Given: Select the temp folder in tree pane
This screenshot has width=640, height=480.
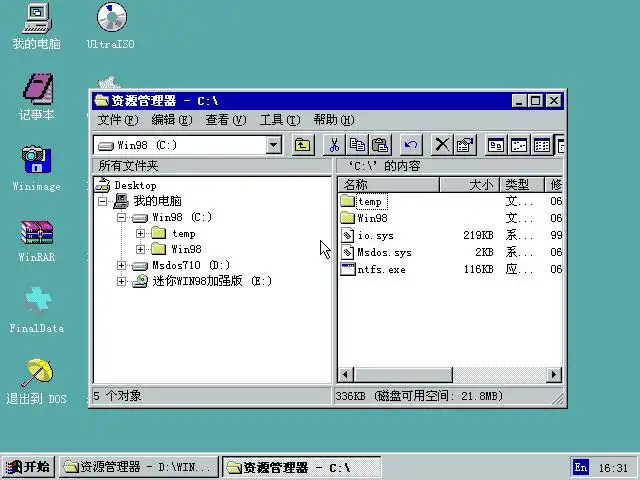Looking at the screenshot, I should (x=184, y=233).
